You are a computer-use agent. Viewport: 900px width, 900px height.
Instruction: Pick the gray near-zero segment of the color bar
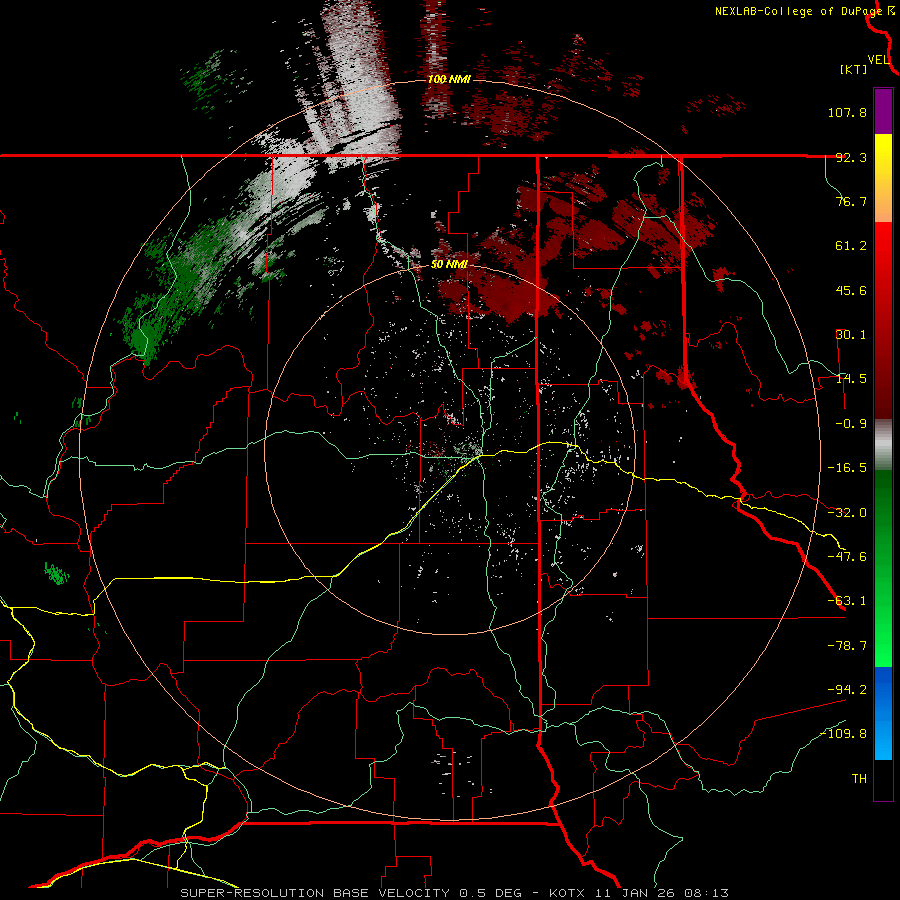coord(883,445)
